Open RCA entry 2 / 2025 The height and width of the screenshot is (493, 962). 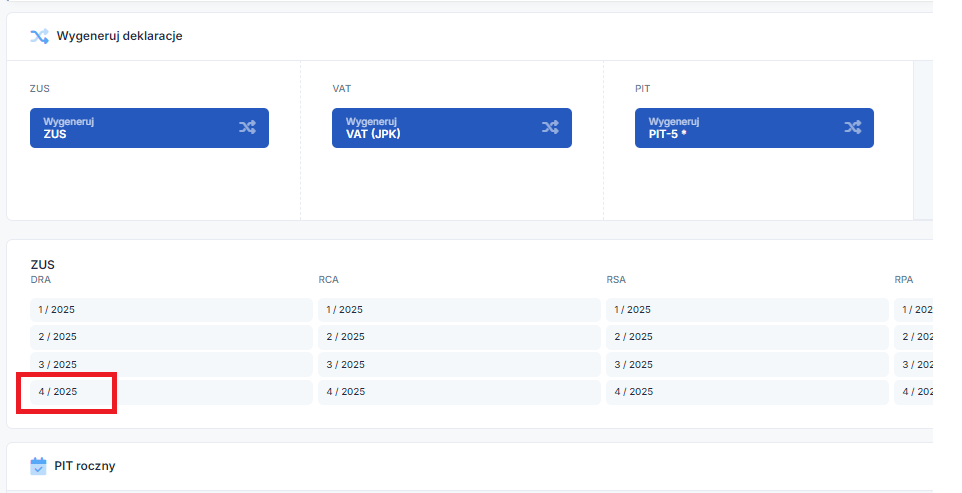pos(459,337)
